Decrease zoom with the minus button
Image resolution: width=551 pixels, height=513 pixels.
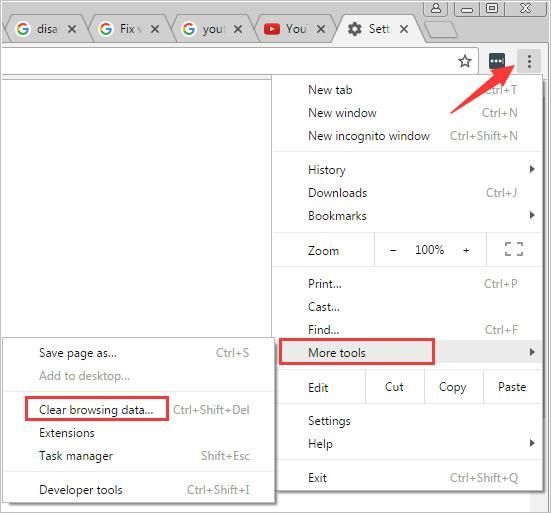[393, 250]
